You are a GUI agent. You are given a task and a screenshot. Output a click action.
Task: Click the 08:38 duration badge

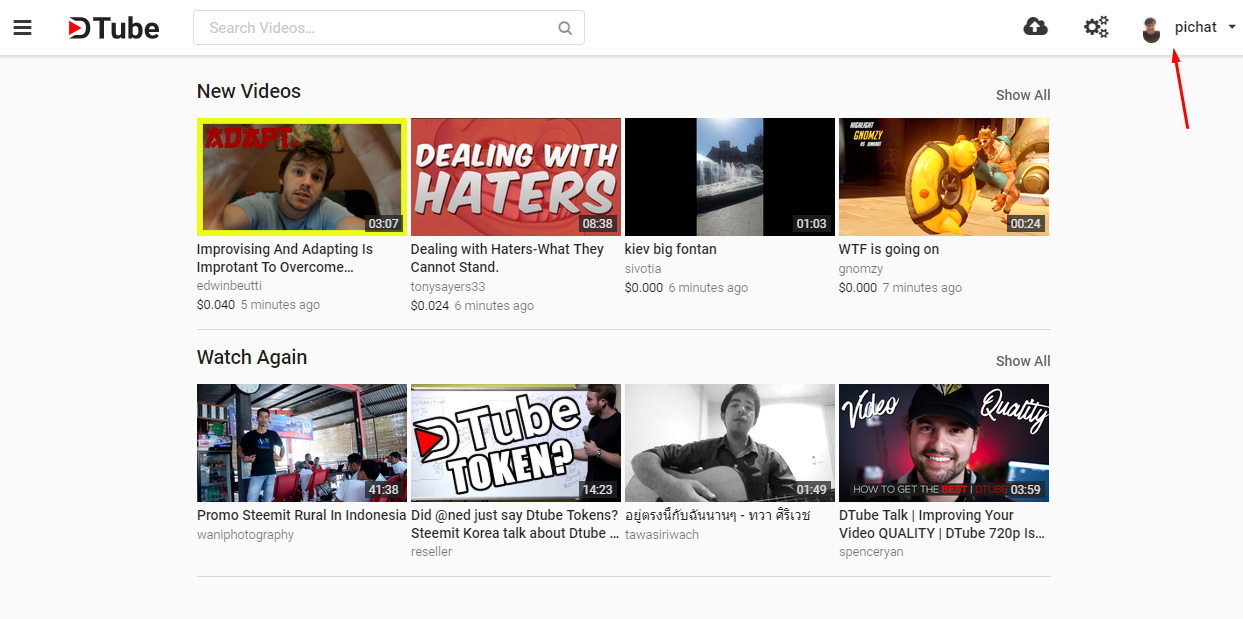click(x=598, y=224)
